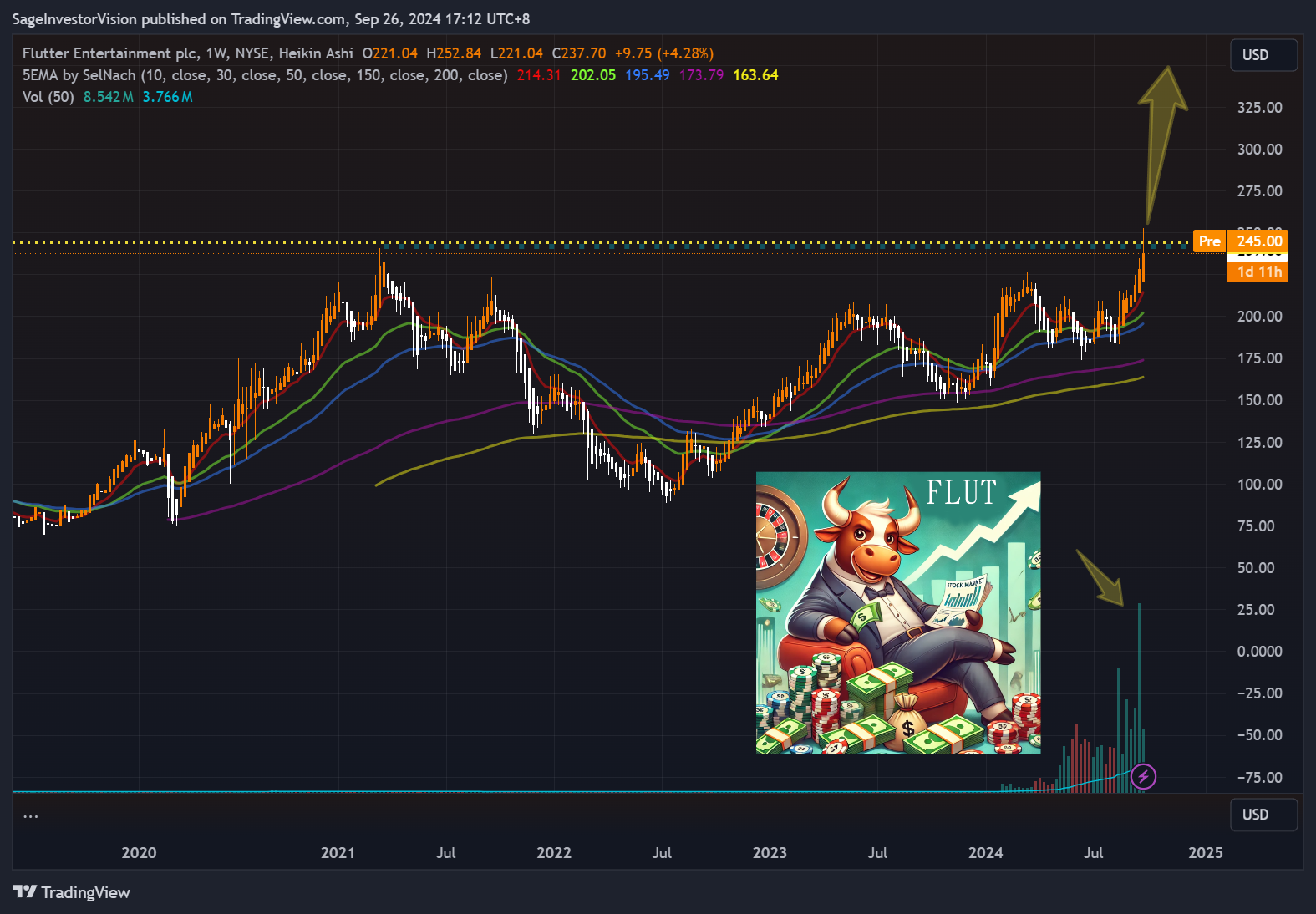Click the volume average value 3.766M
The height and width of the screenshot is (914, 1316).
pyautogui.click(x=167, y=97)
